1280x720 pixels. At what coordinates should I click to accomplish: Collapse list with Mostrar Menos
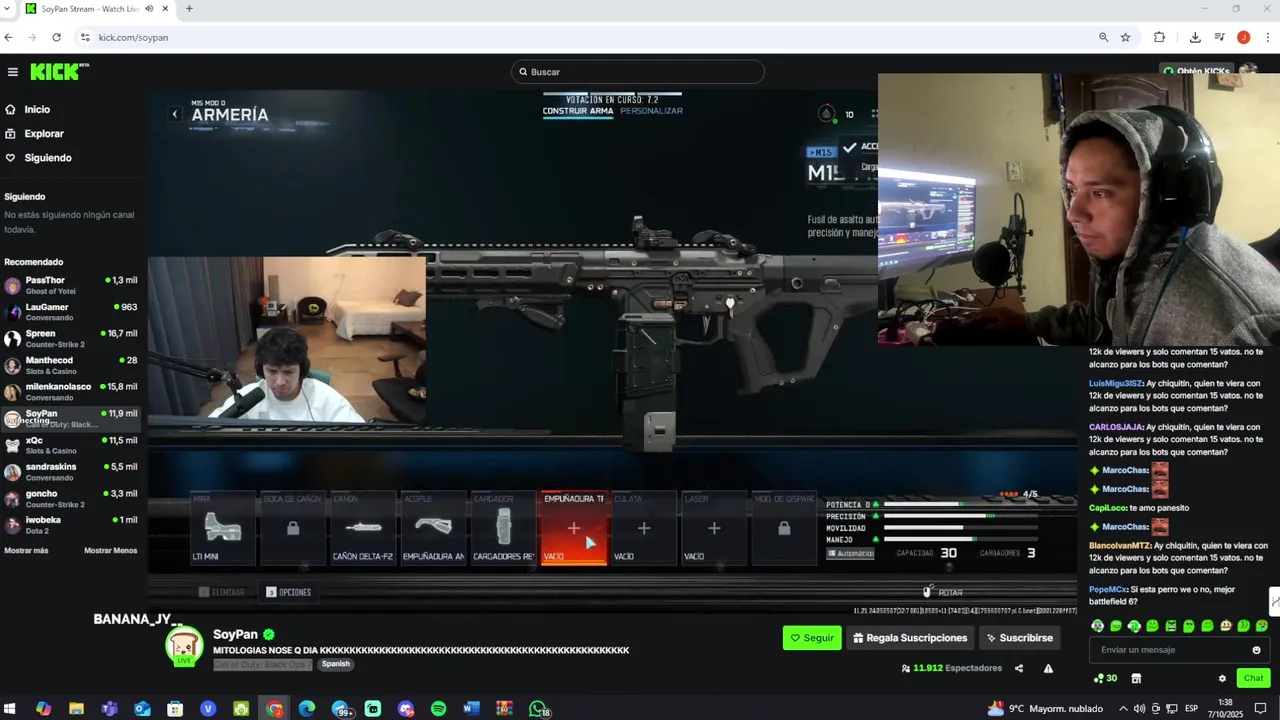point(111,551)
